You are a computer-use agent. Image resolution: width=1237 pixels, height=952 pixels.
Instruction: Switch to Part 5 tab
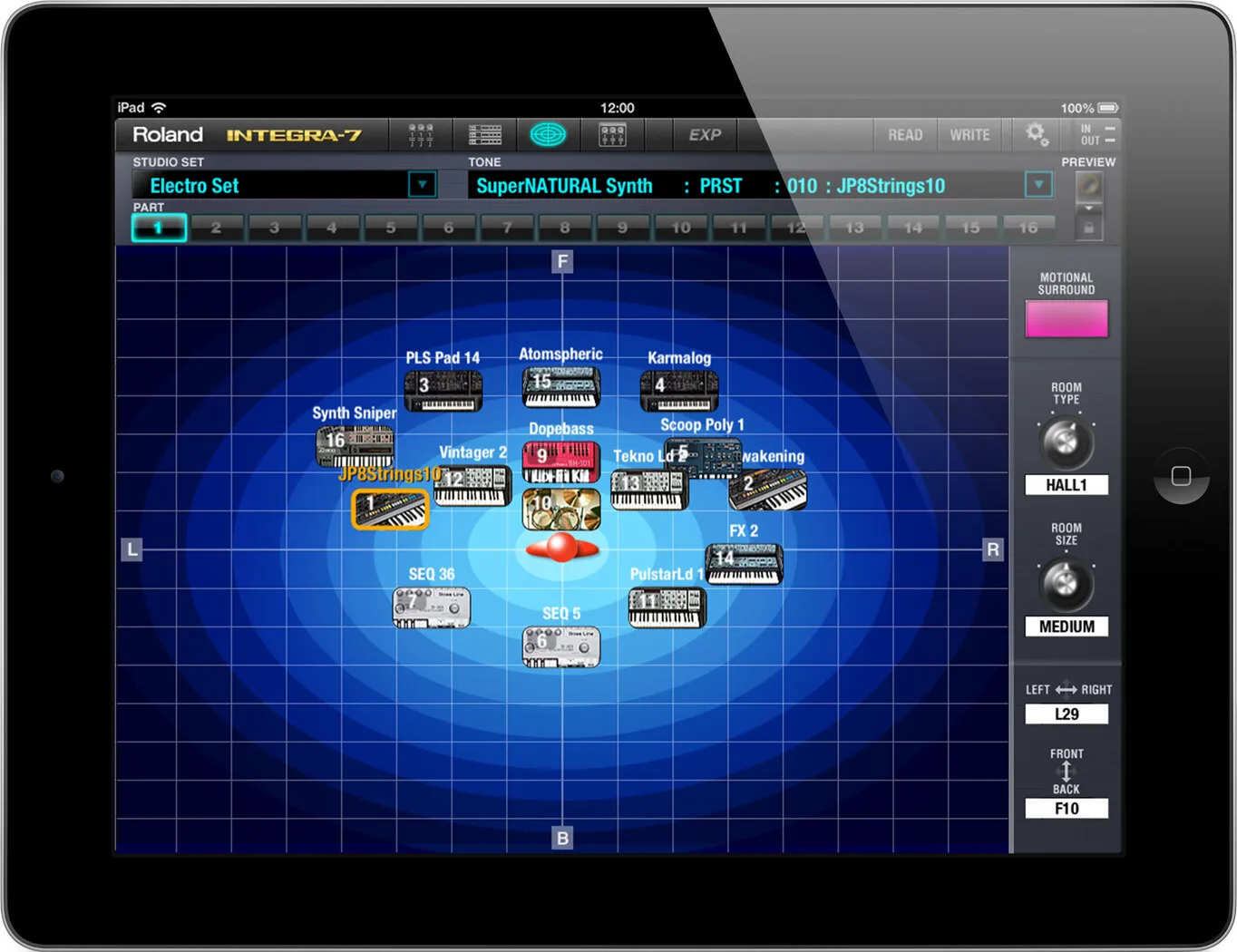click(x=391, y=228)
